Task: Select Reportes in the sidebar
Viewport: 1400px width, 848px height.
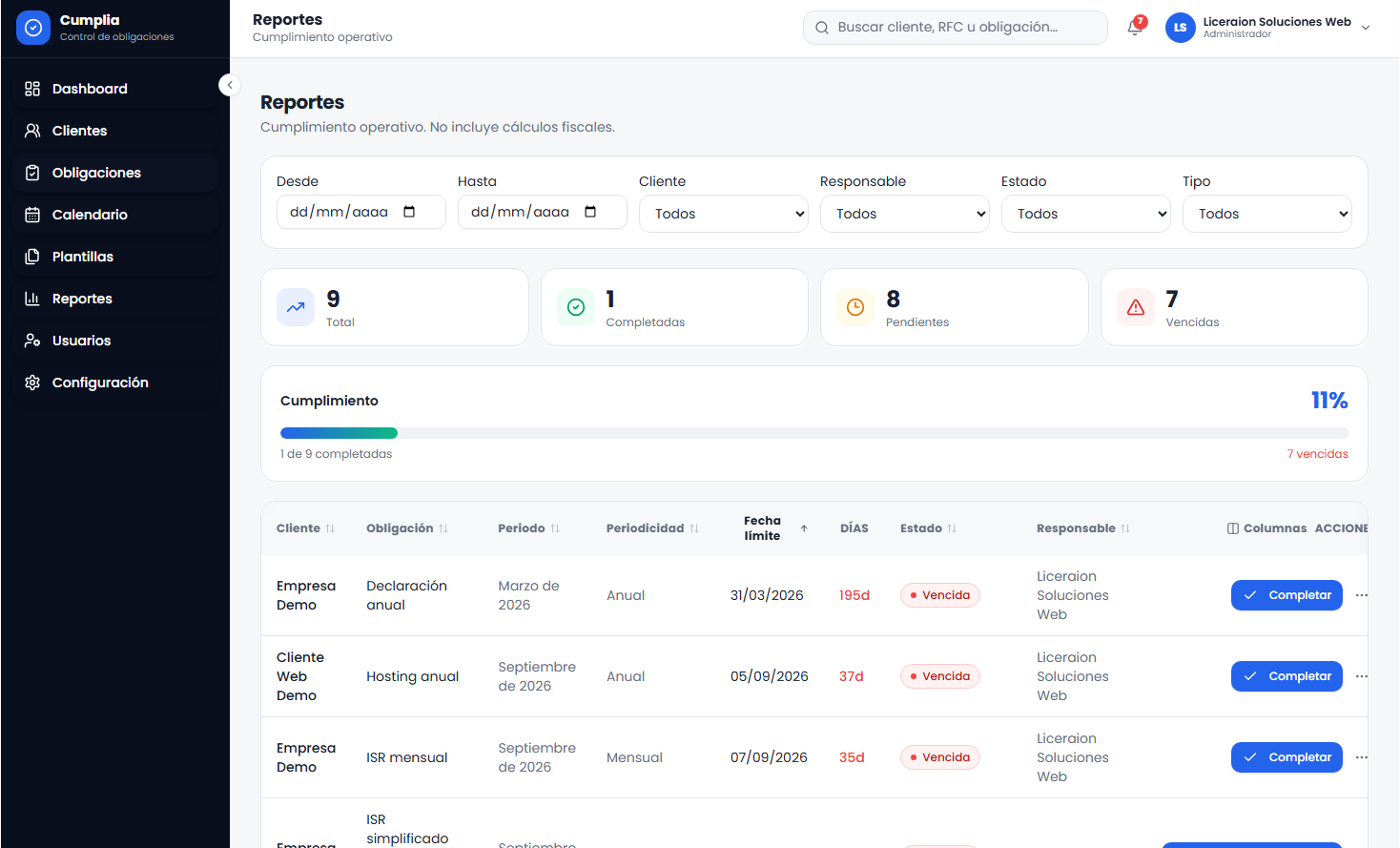Action: click(115, 299)
